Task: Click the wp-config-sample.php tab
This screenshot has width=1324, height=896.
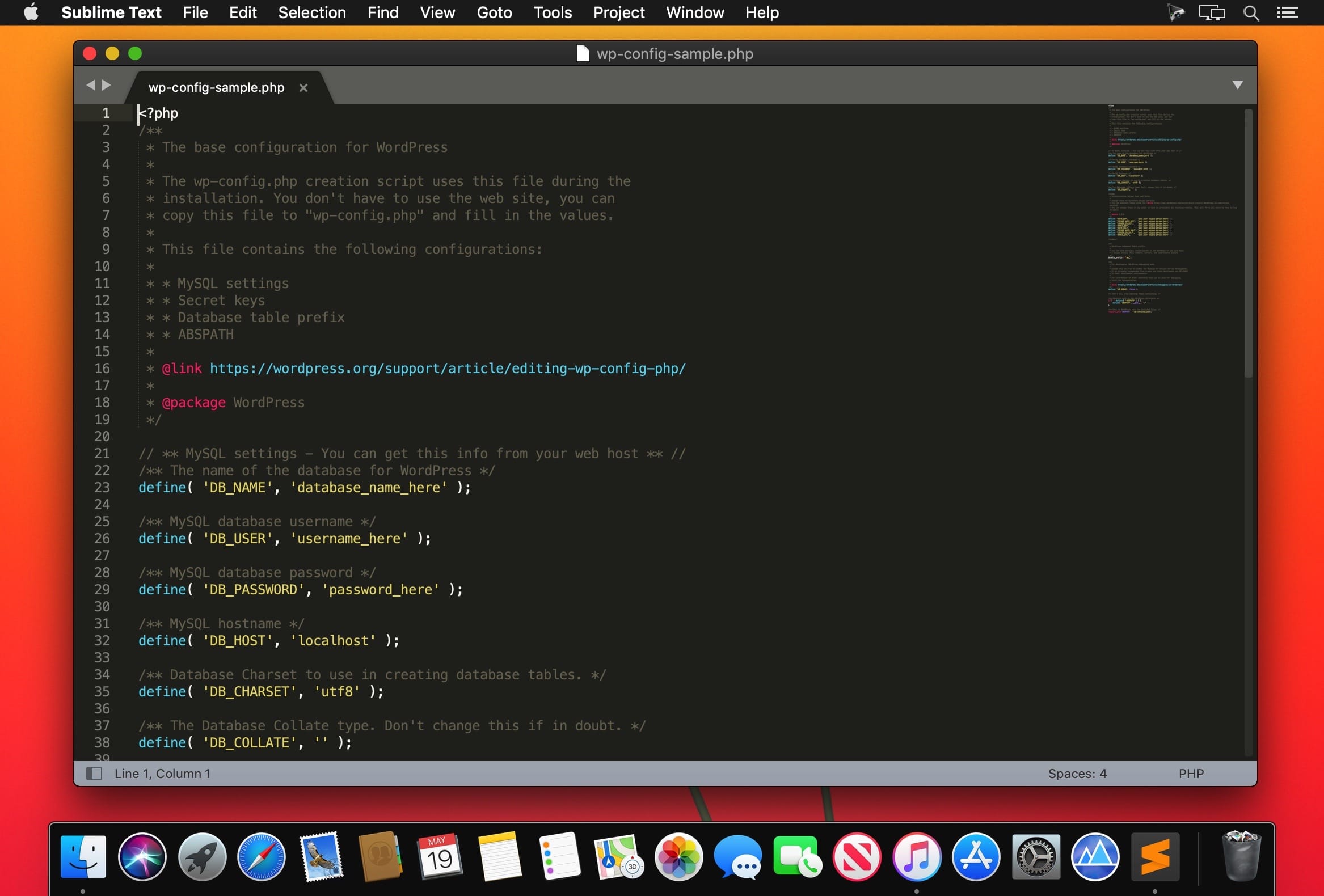Action: pos(216,87)
